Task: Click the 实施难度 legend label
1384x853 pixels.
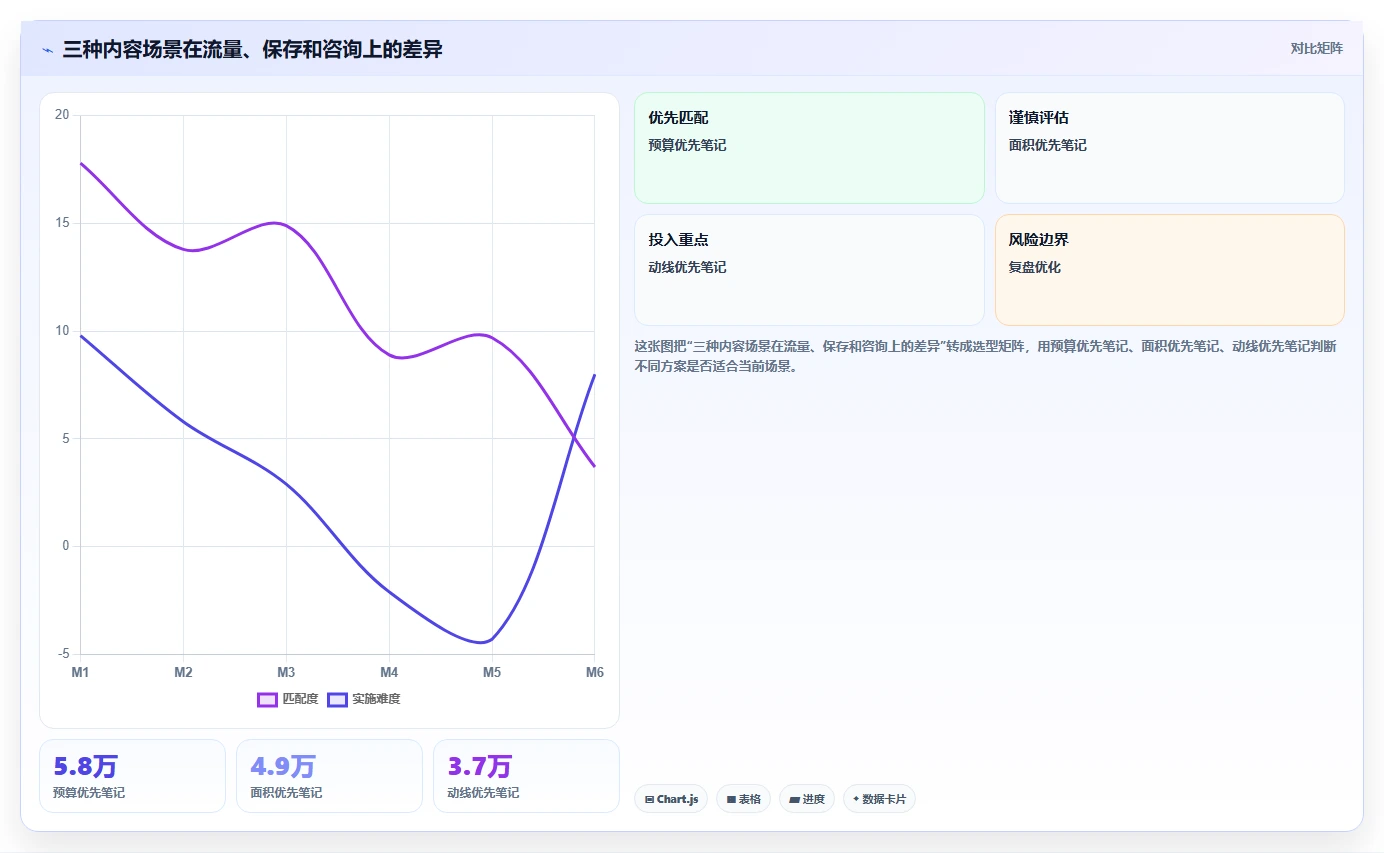Action: point(376,699)
